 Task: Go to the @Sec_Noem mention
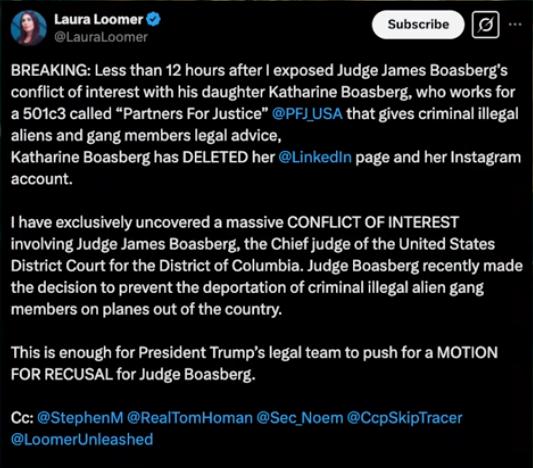300,418
